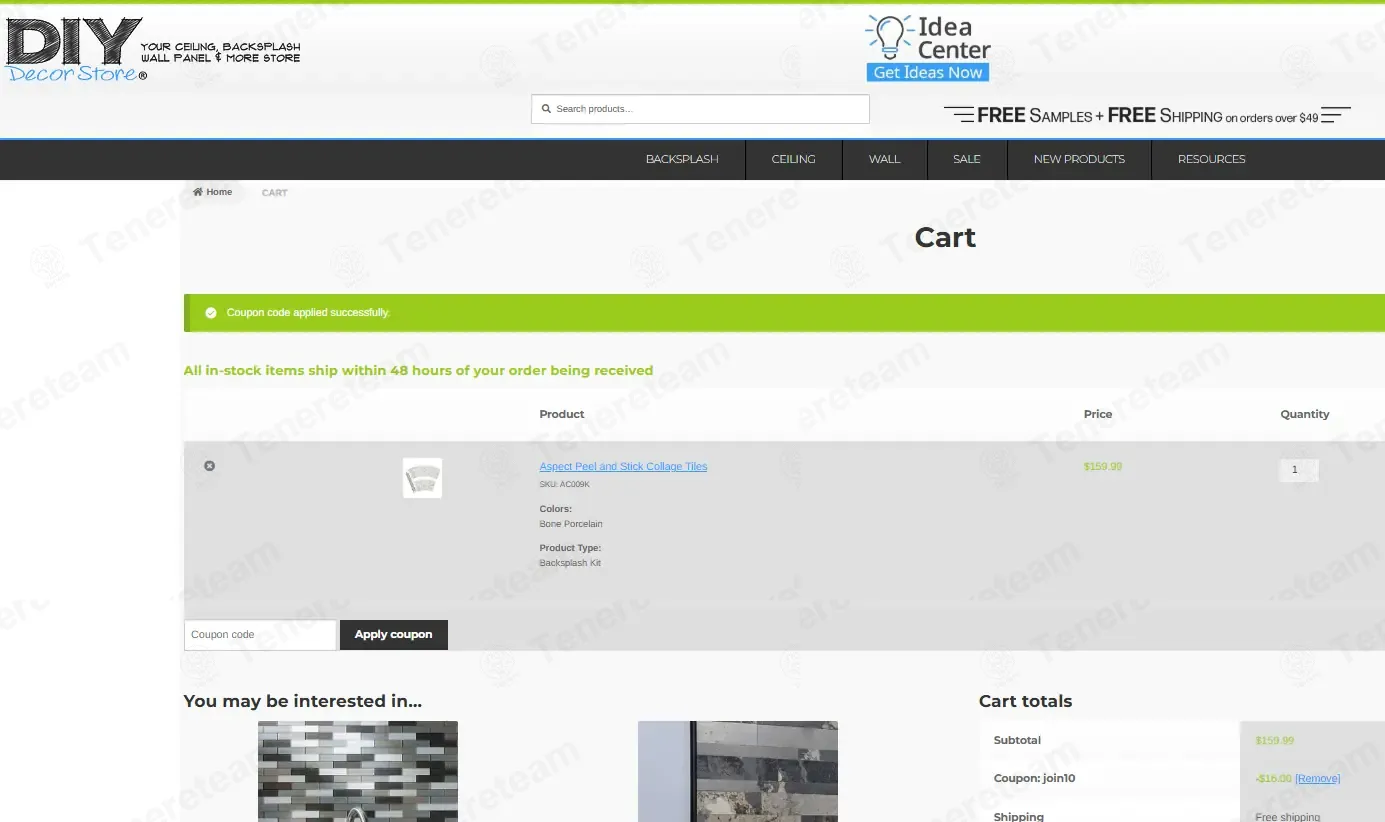Click the DIY Decor Store logo
1385x822 pixels.
pyautogui.click(x=76, y=49)
